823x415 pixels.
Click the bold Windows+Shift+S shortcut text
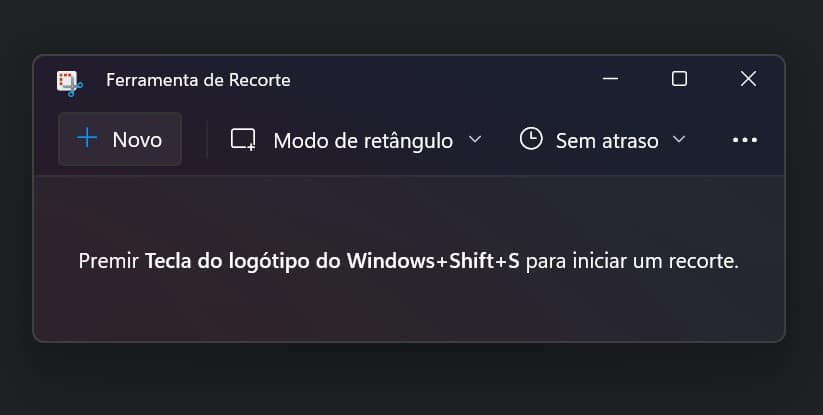point(332,263)
